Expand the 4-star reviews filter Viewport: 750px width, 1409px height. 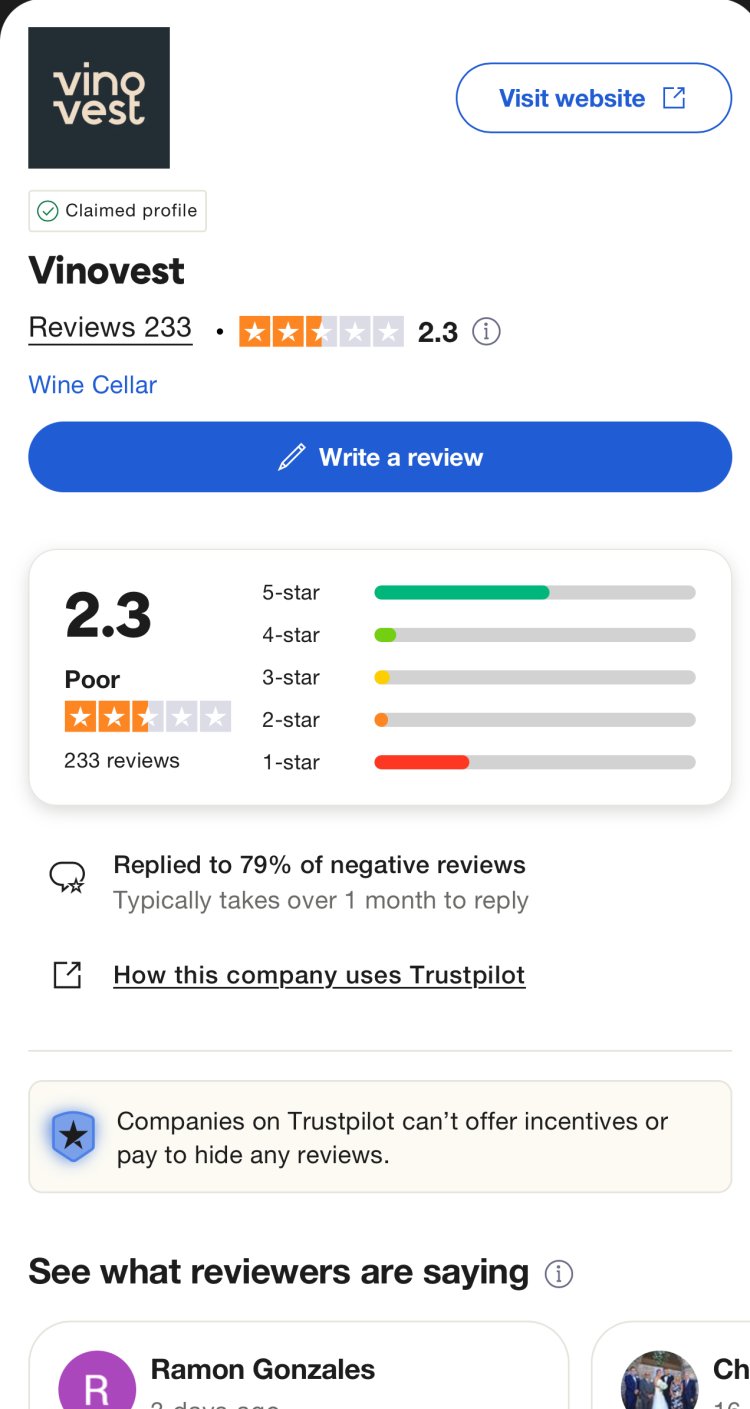click(290, 635)
